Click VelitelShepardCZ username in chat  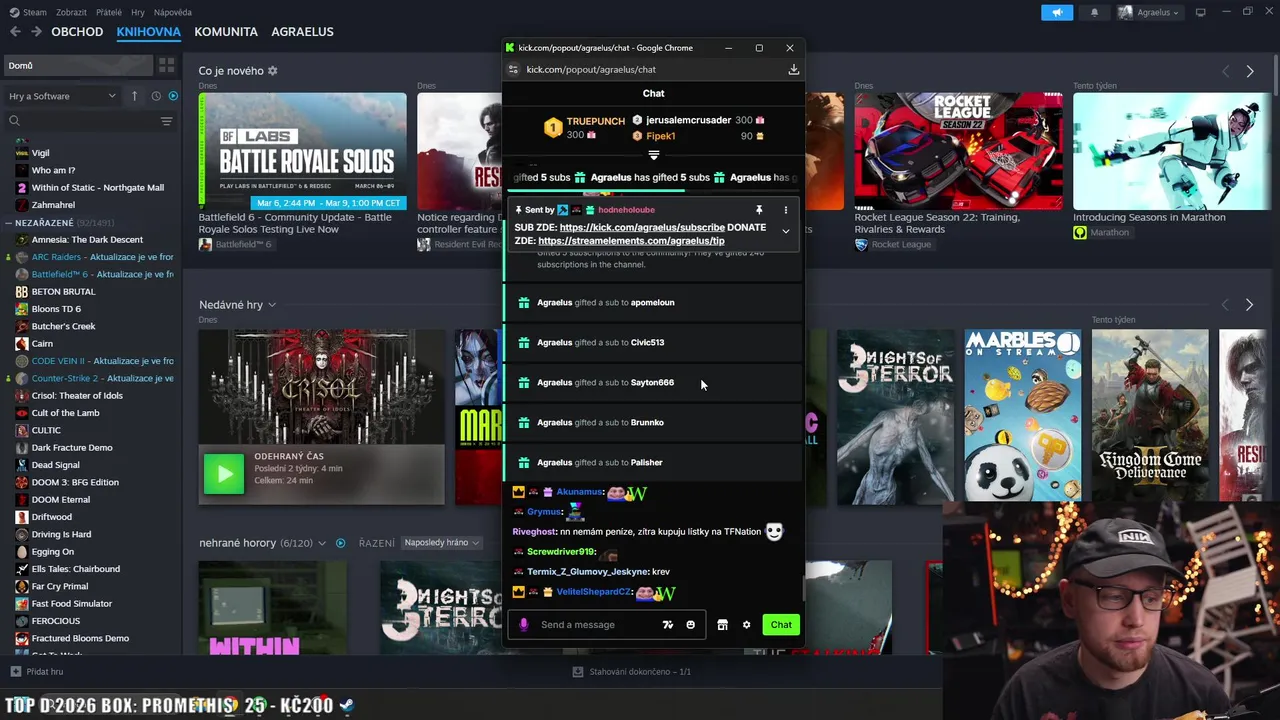click(594, 592)
